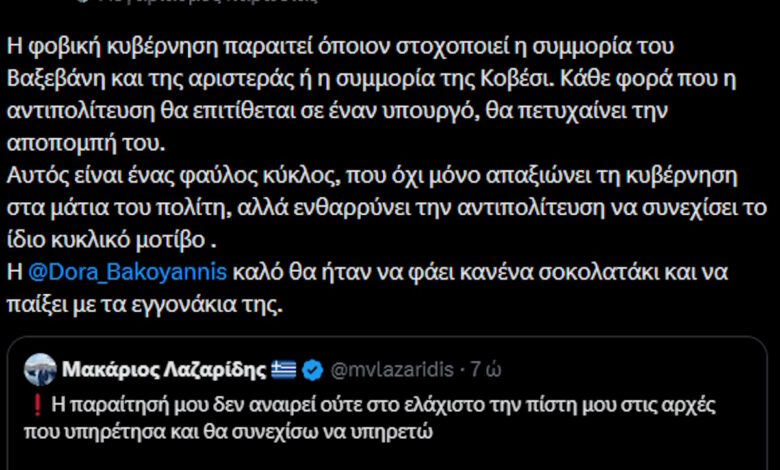
Task: Open Μακάριος Λαζαρίδης display name link
Action: (x=165, y=370)
